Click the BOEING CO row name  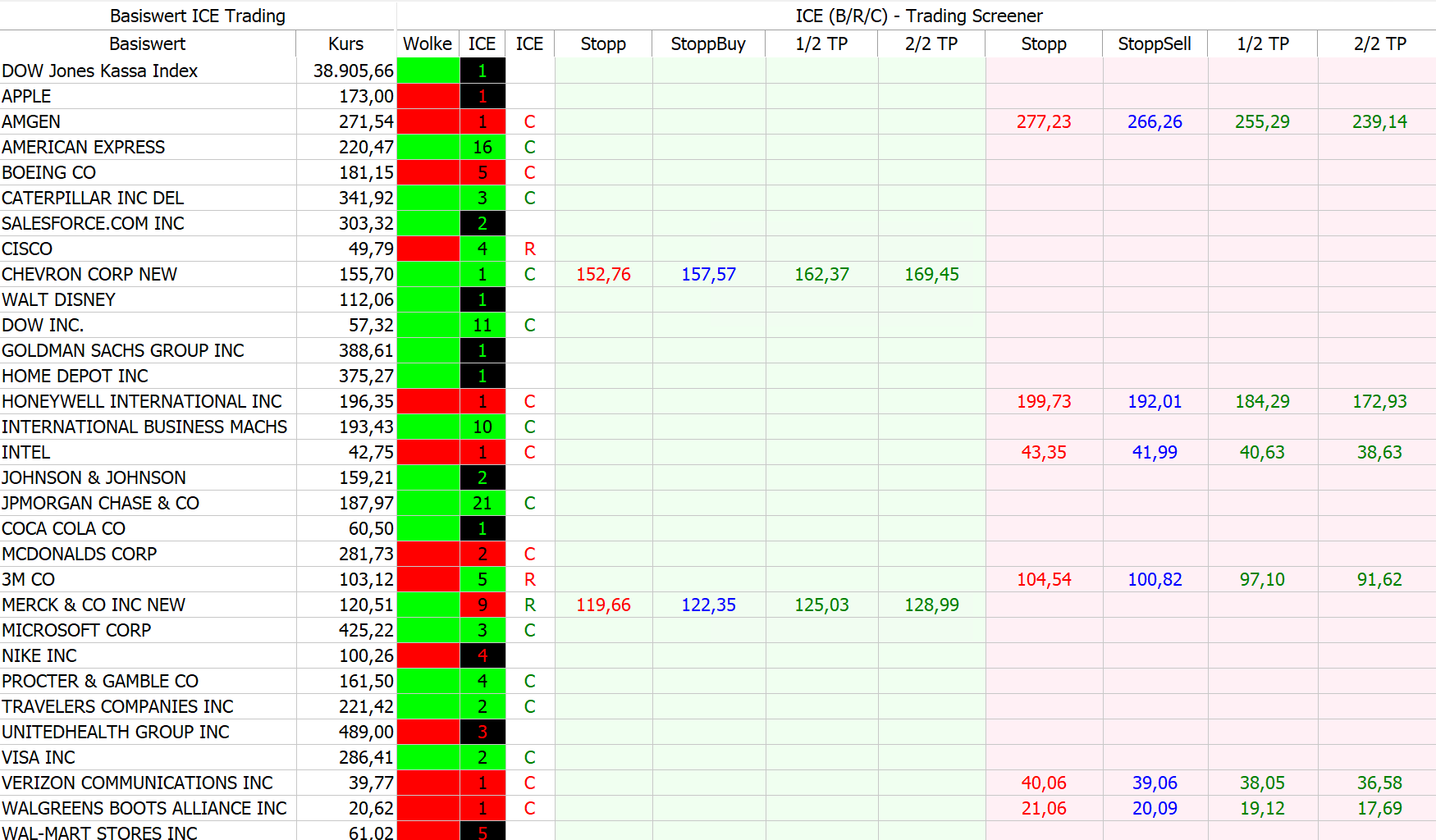coord(48,172)
